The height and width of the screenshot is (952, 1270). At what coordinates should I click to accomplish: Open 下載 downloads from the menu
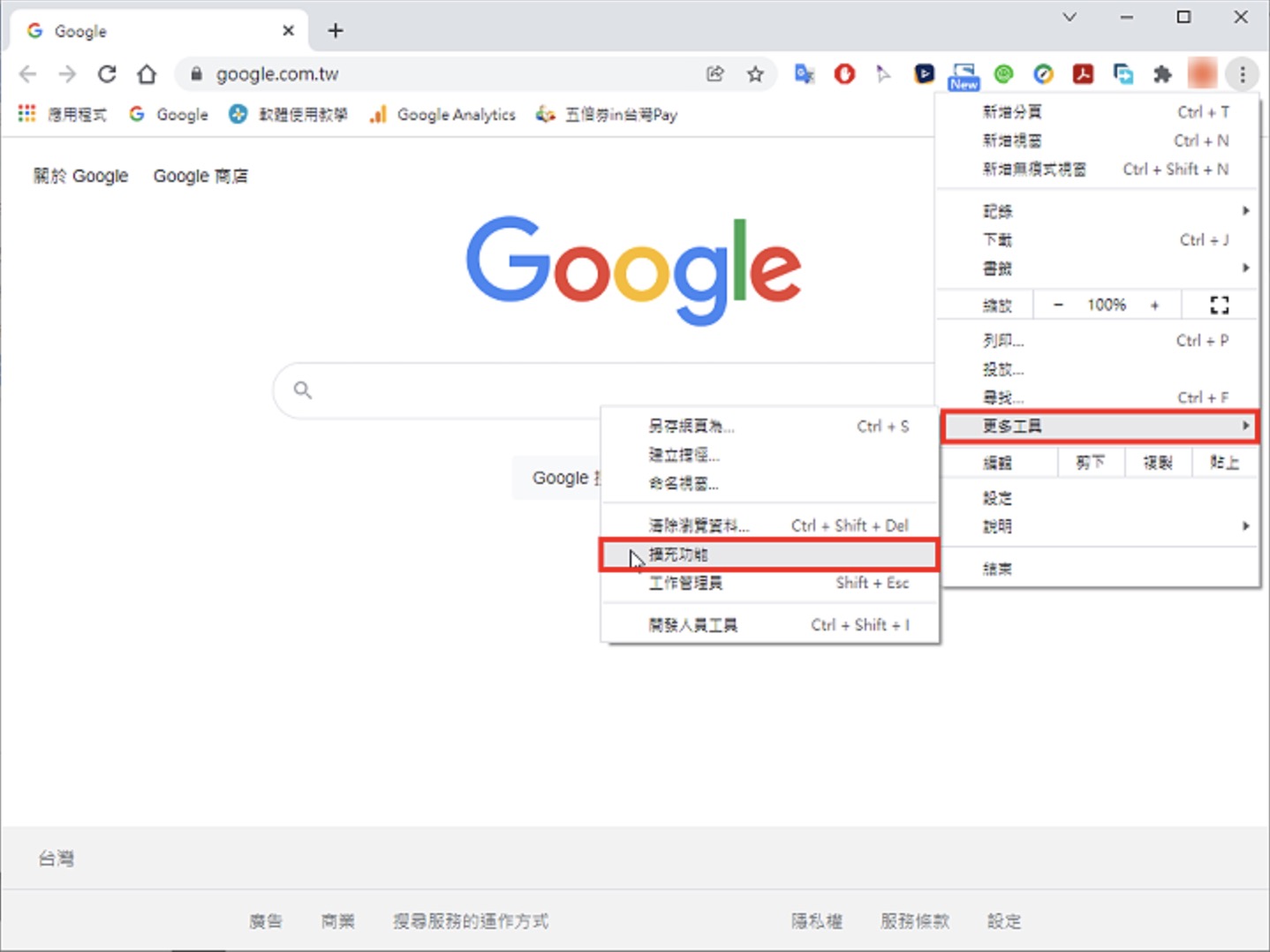pos(1098,240)
